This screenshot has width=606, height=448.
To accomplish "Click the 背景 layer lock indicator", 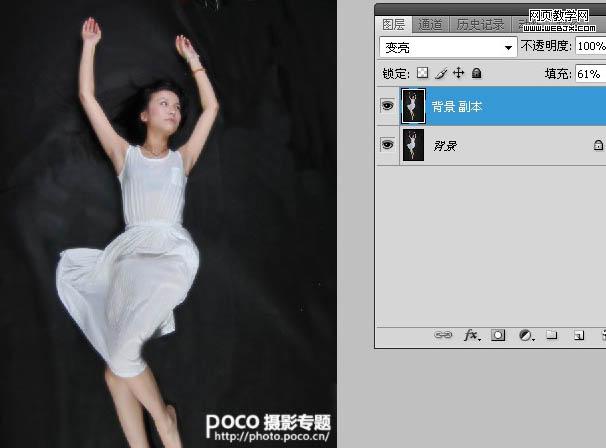I will [x=598, y=145].
